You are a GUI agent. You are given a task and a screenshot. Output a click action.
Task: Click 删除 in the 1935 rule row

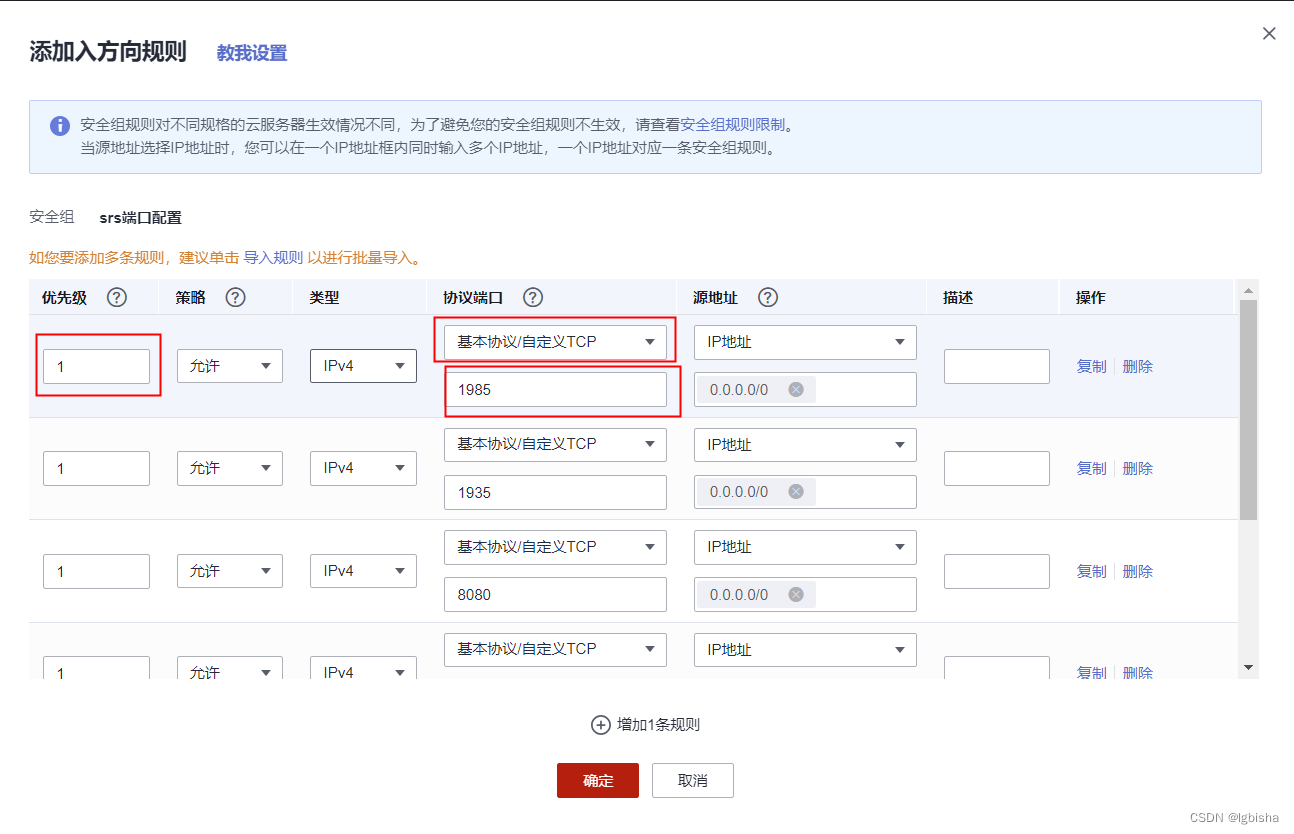click(1138, 469)
